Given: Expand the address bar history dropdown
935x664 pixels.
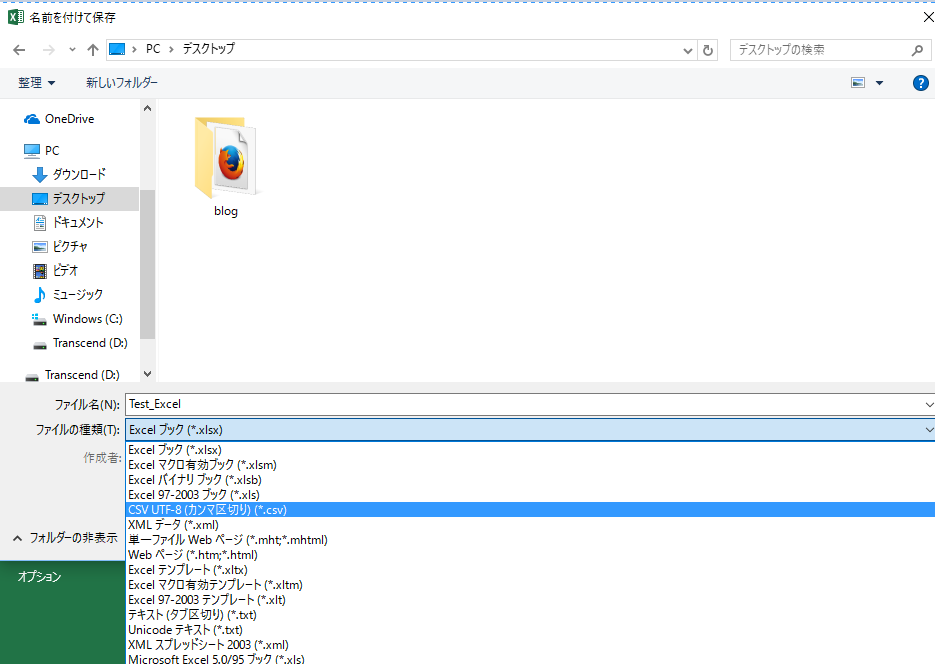Looking at the screenshot, I should click(687, 49).
